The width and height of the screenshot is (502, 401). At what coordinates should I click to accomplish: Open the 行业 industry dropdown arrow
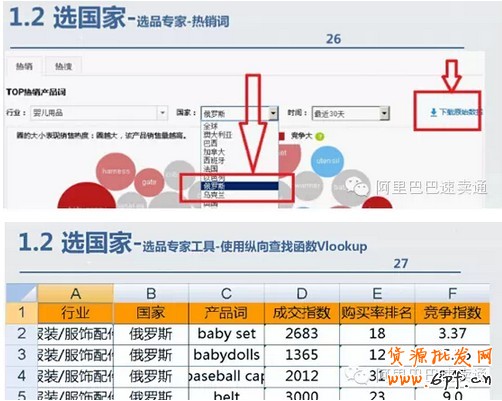point(162,113)
